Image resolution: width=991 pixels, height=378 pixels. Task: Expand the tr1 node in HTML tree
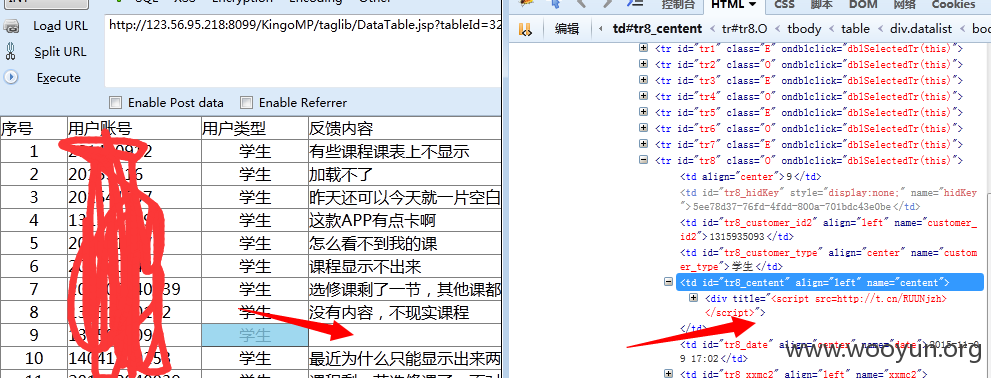(643, 48)
